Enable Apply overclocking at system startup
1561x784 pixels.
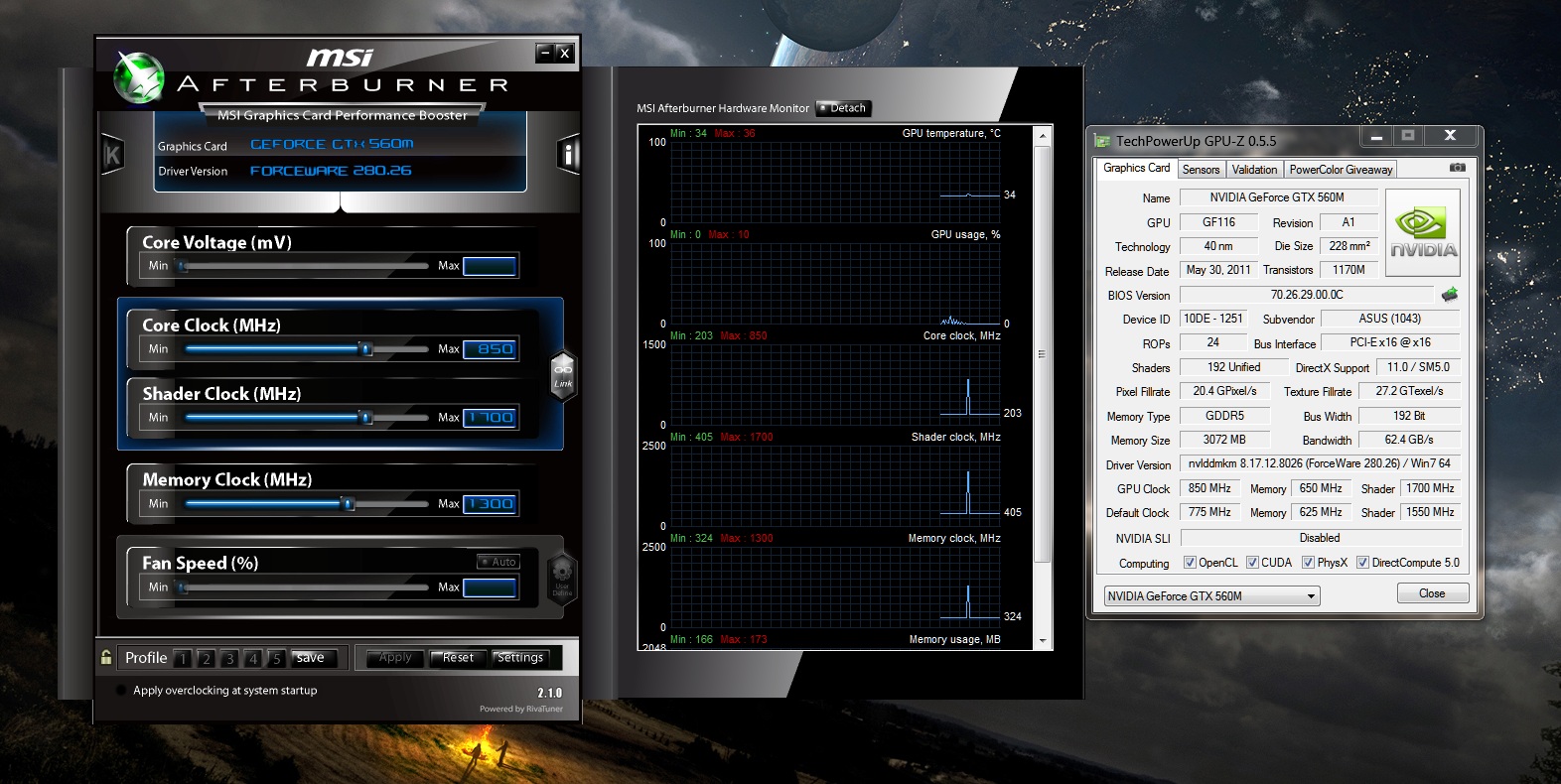point(122,691)
